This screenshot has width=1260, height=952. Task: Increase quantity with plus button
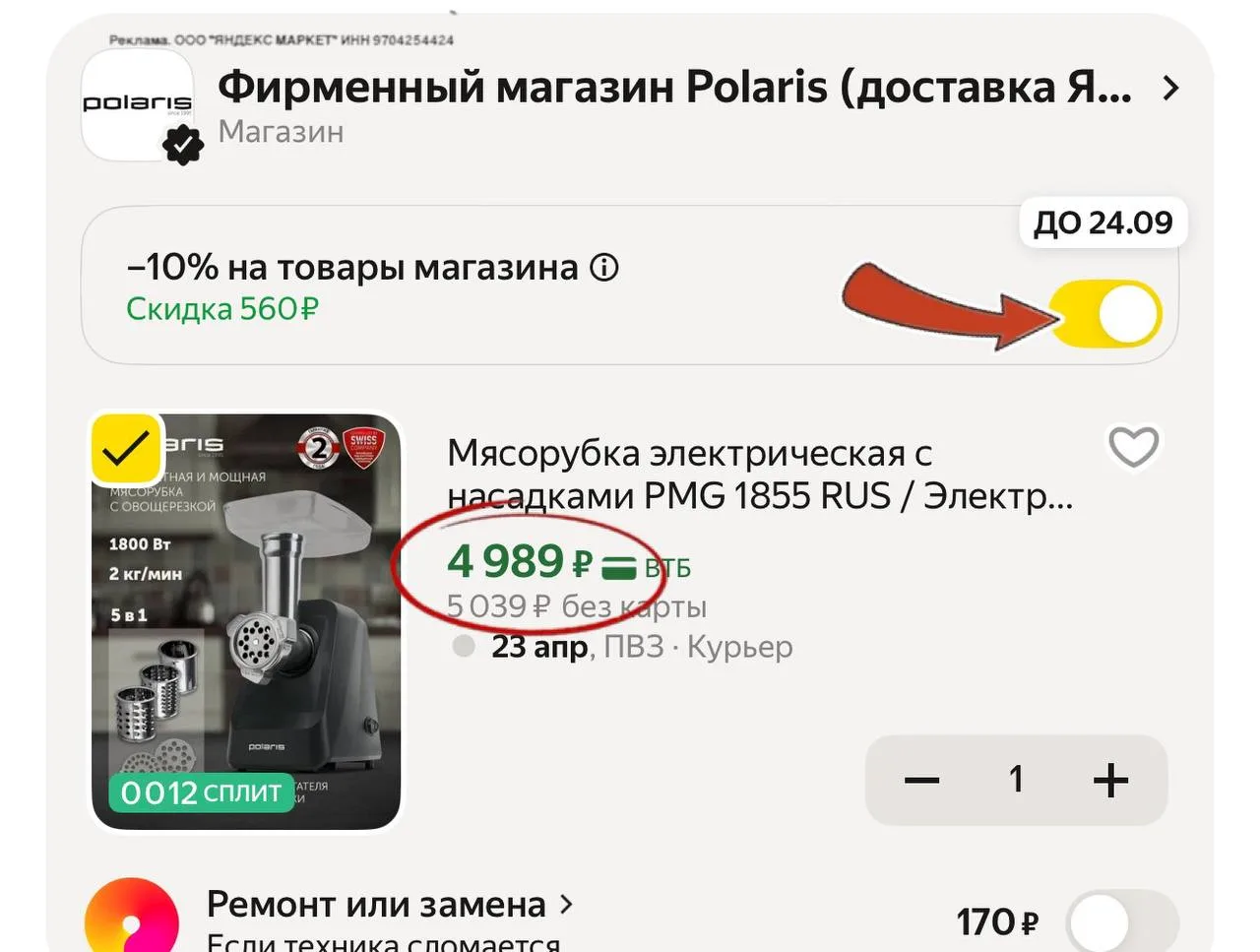1110,781
